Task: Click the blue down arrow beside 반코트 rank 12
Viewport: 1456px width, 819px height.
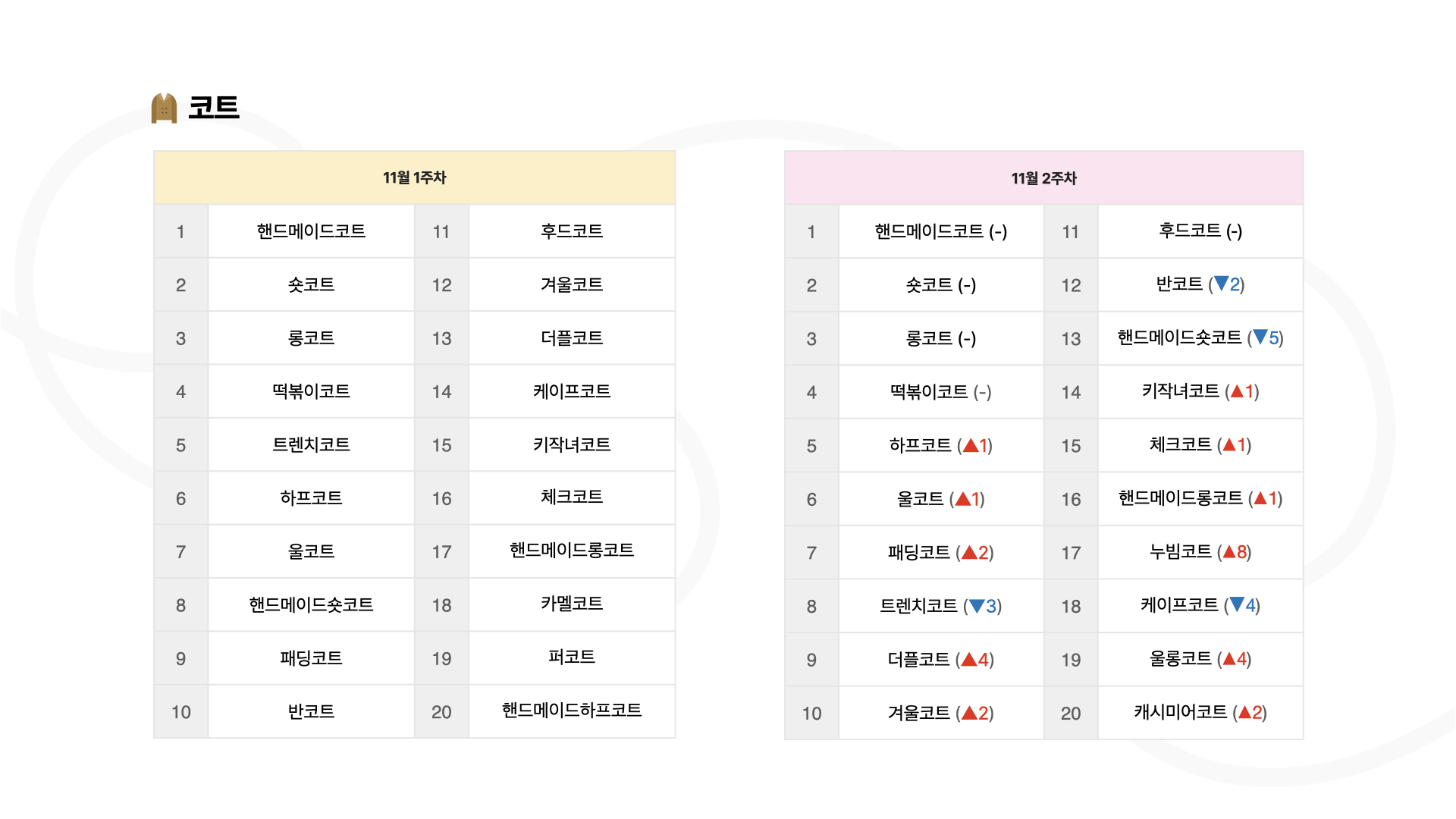Action: click(x=1221, y=284)
